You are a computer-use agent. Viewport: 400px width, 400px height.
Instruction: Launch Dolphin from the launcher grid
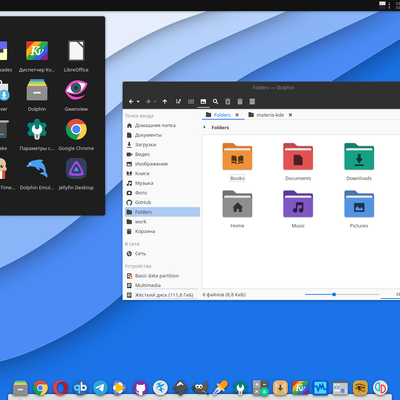[x=37, y=95]
